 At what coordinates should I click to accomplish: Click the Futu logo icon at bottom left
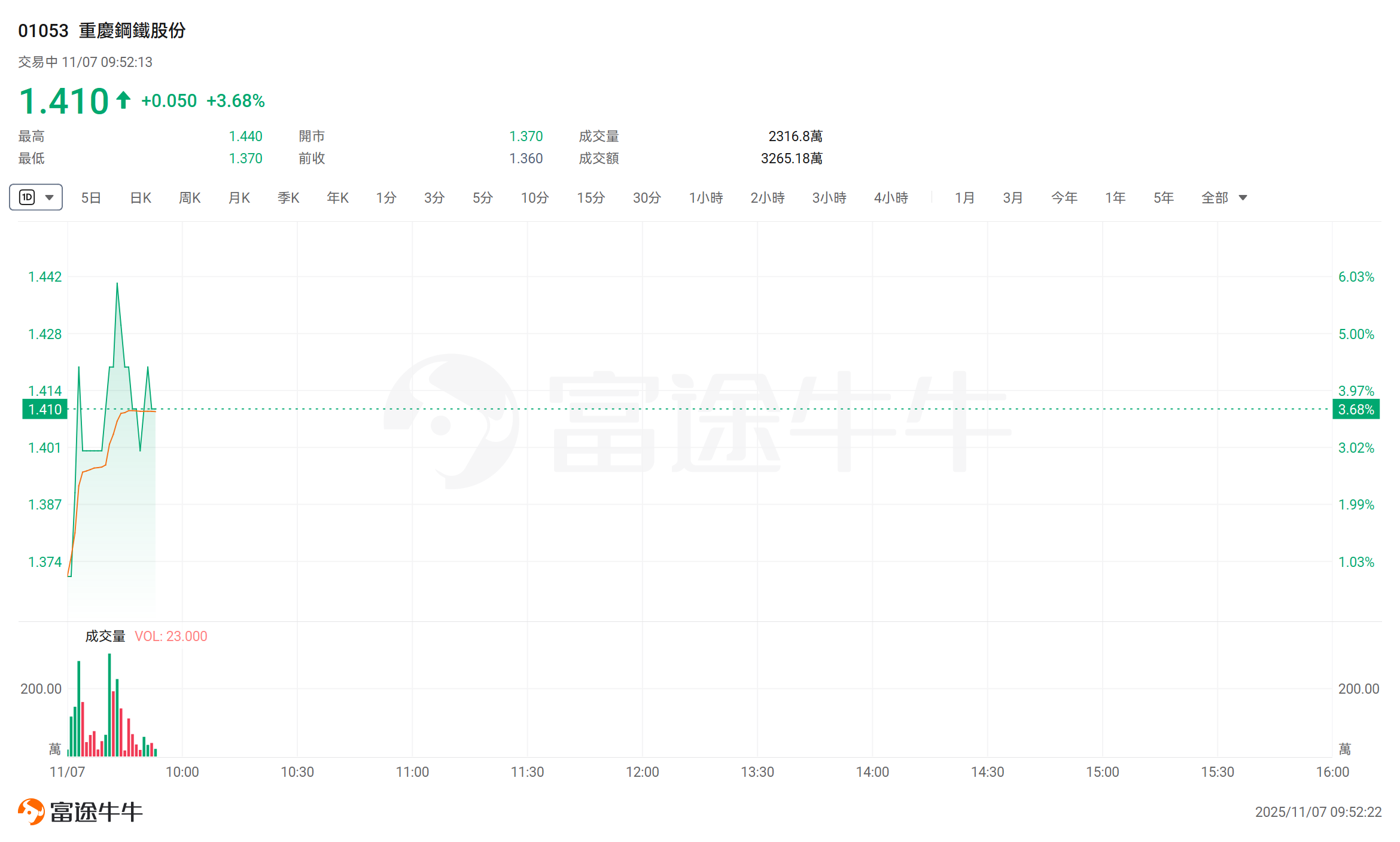(x=31, y=812)
